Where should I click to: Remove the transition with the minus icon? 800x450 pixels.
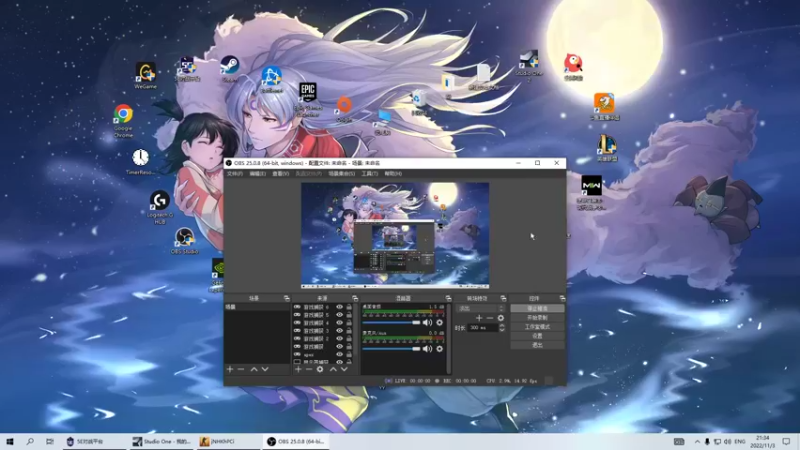pyautogui.click(x=490, y=318)
